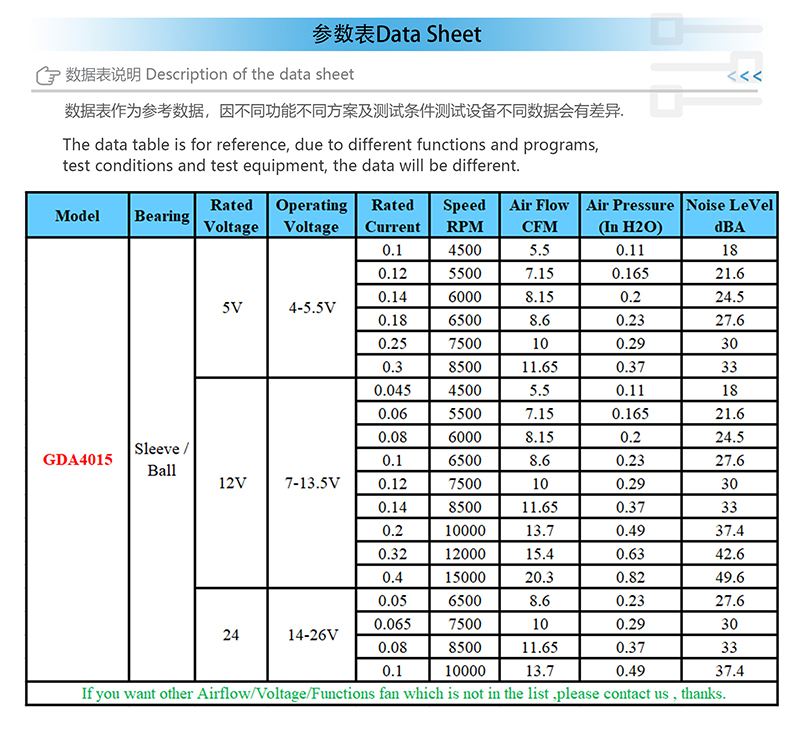Select the '0.05' rated current value
The image size is (800, 731).
point(392,601)
